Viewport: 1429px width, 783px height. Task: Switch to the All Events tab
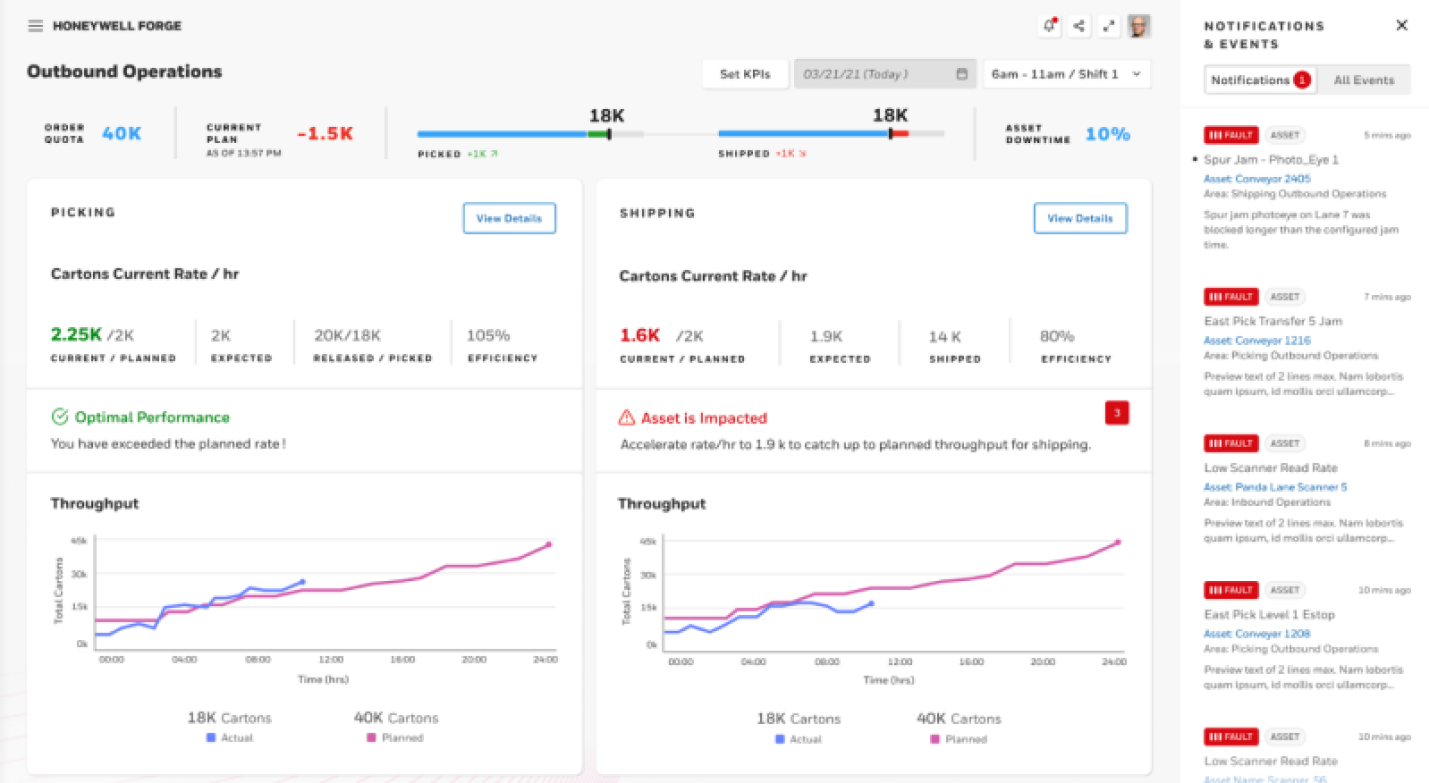click(1363, 80)
